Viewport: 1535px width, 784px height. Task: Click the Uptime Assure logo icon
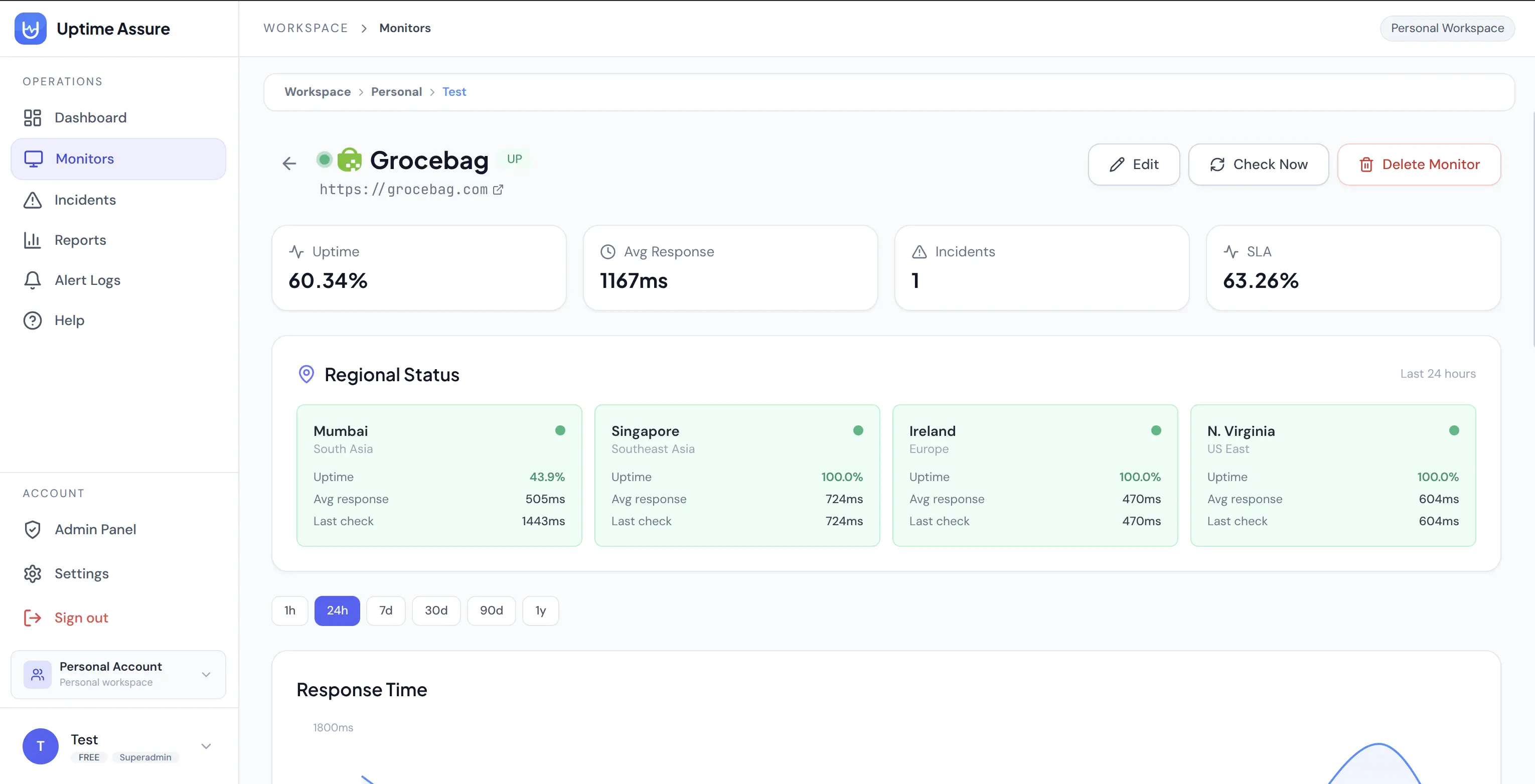(x=31, y=29)
